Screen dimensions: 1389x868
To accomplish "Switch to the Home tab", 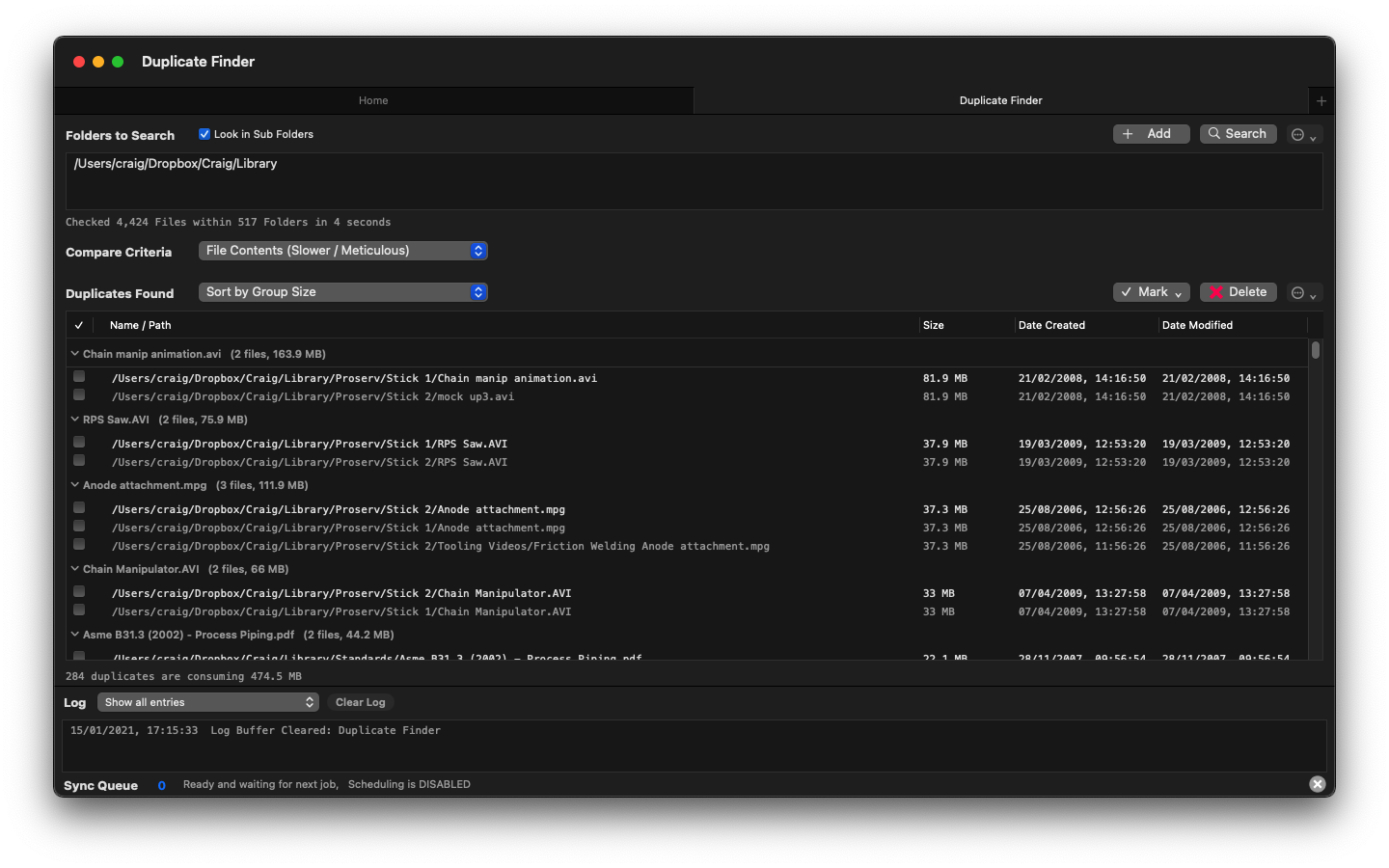I will click(x=373, y=100).
